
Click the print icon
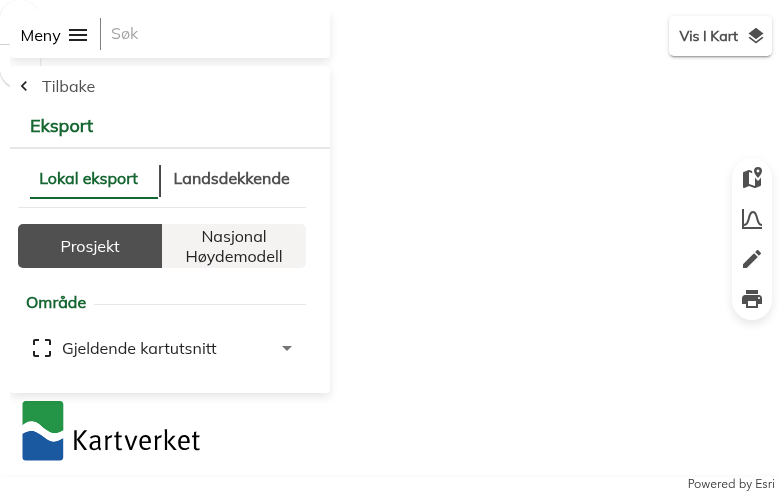[x=752, y=299]
